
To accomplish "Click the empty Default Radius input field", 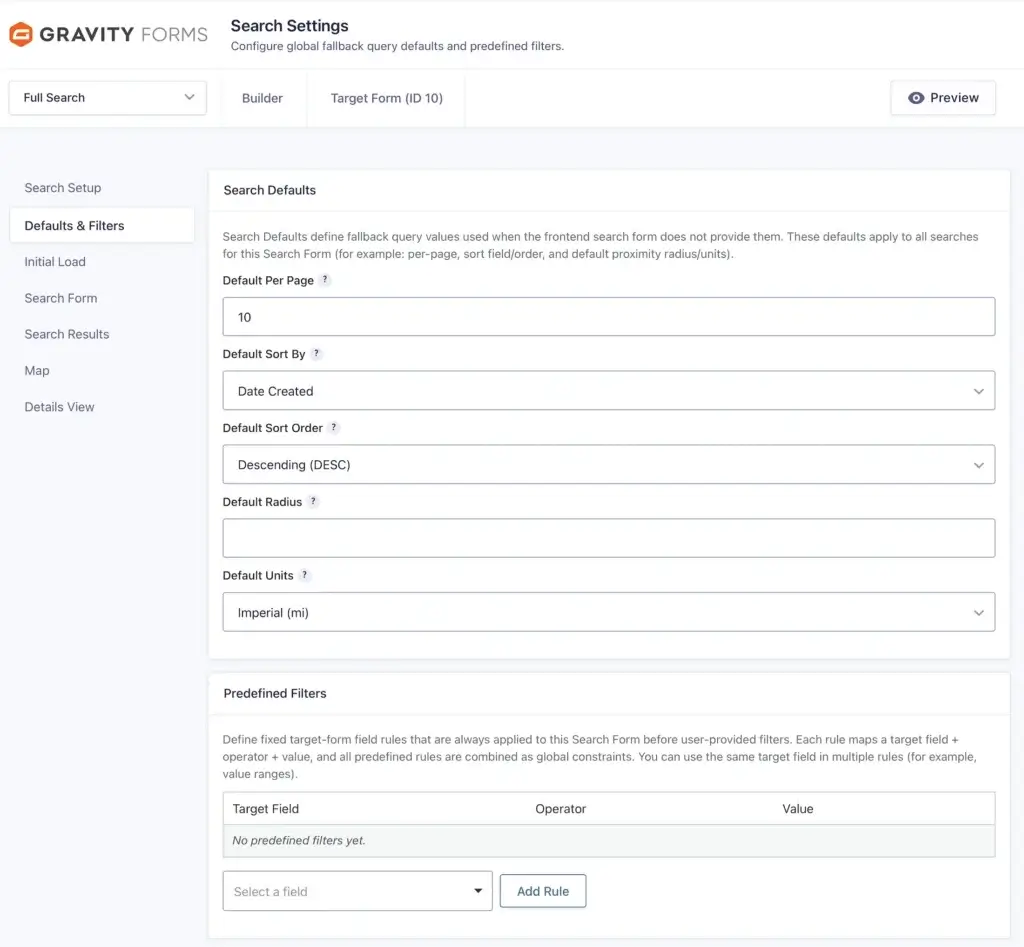I will click(x=609, y=538).
